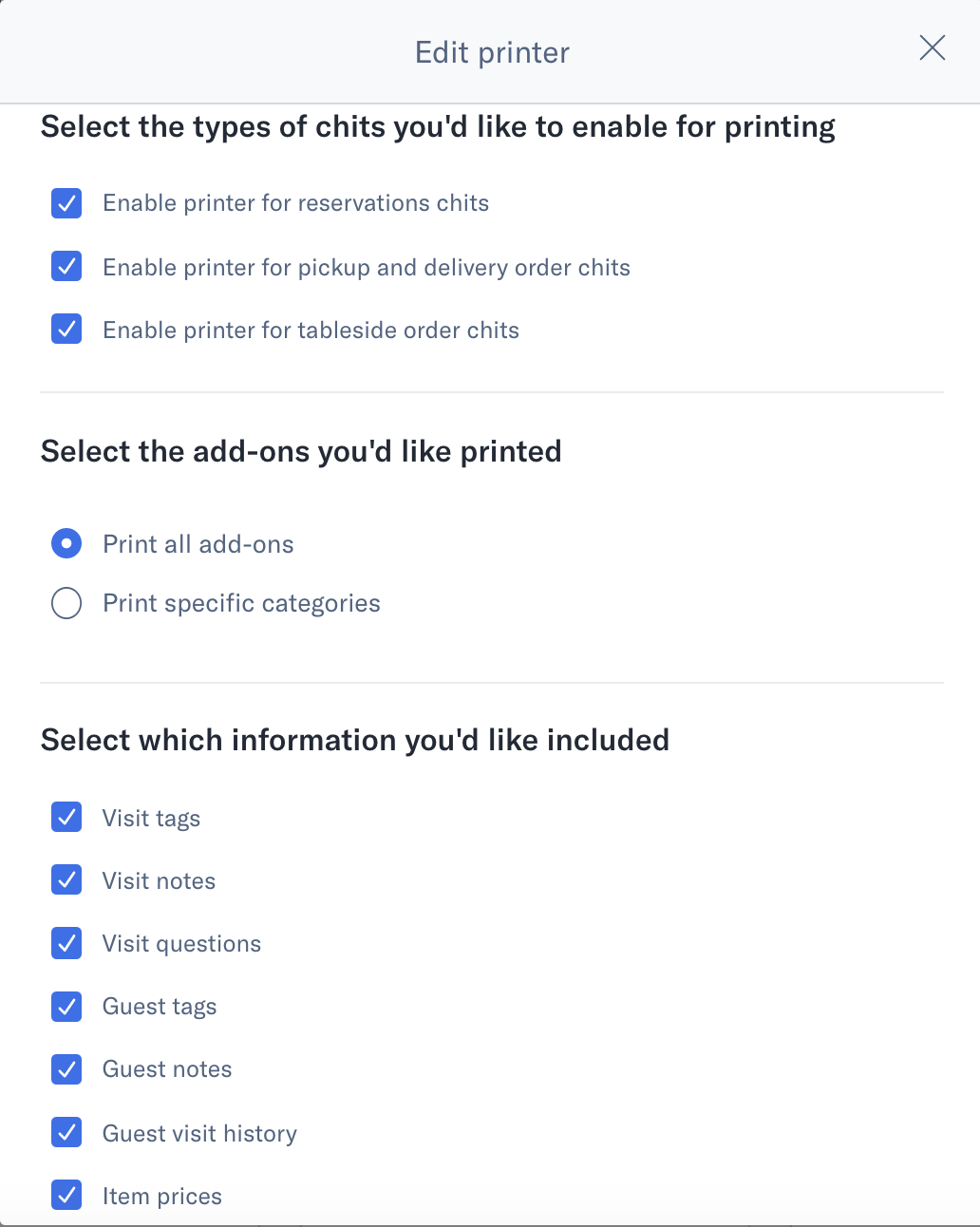Screen dimensions: 980x1227
Task: Click the Edit printer dialog title
Action: coord(490,52)
